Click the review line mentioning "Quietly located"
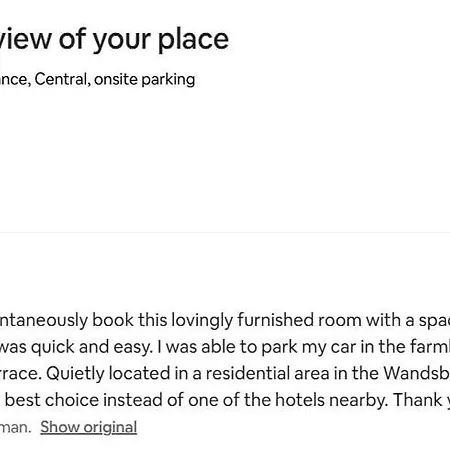This screenshot has height=450, width=450. tap(225, 373)
